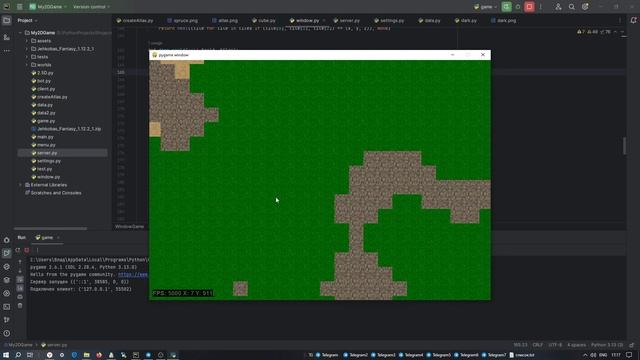This screenshot has width=640, height=360.
Task: Expand Jehkobas_Fantasy_1.12.2_1 folder
Action: pos(27,49)
